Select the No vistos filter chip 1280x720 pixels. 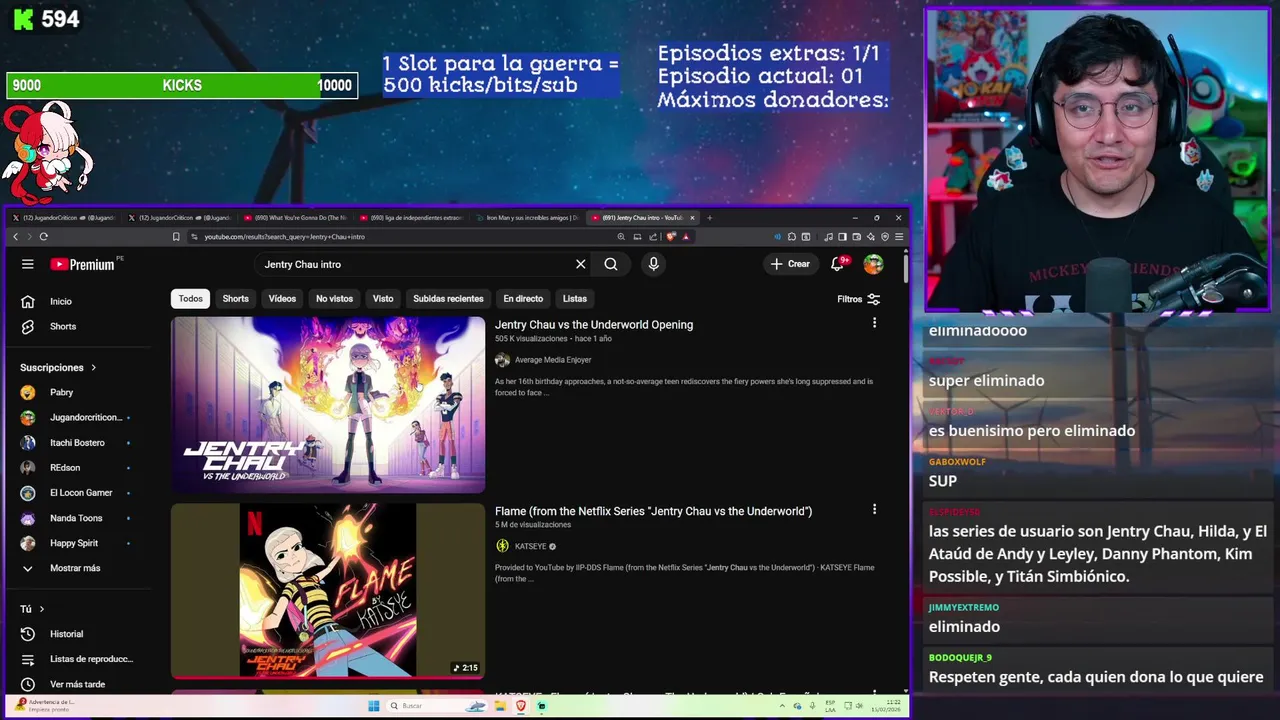click(x=334, y=299)
